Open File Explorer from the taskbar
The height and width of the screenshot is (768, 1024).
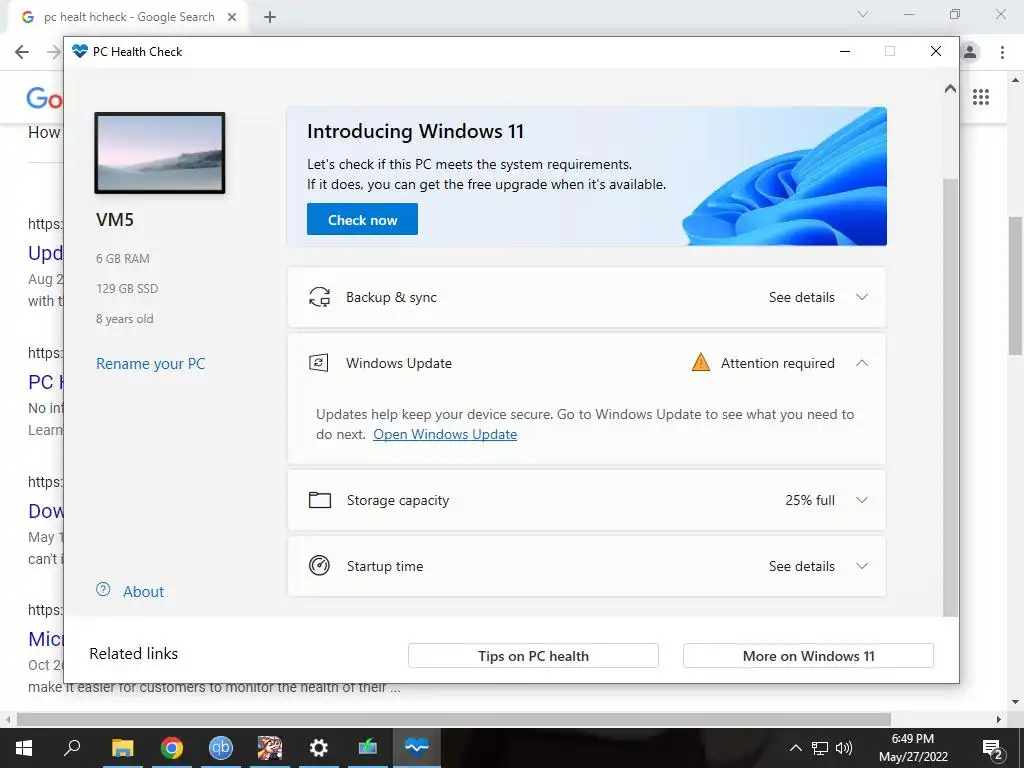pyautogui.click(x=122, y=748)
